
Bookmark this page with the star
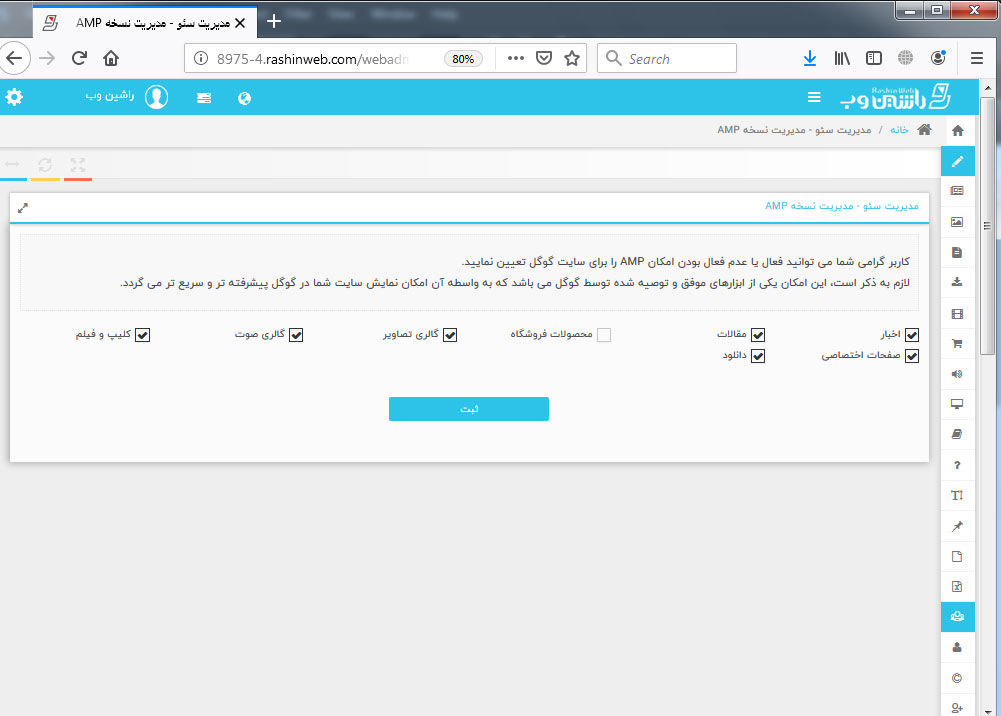(x=572, y=59)
